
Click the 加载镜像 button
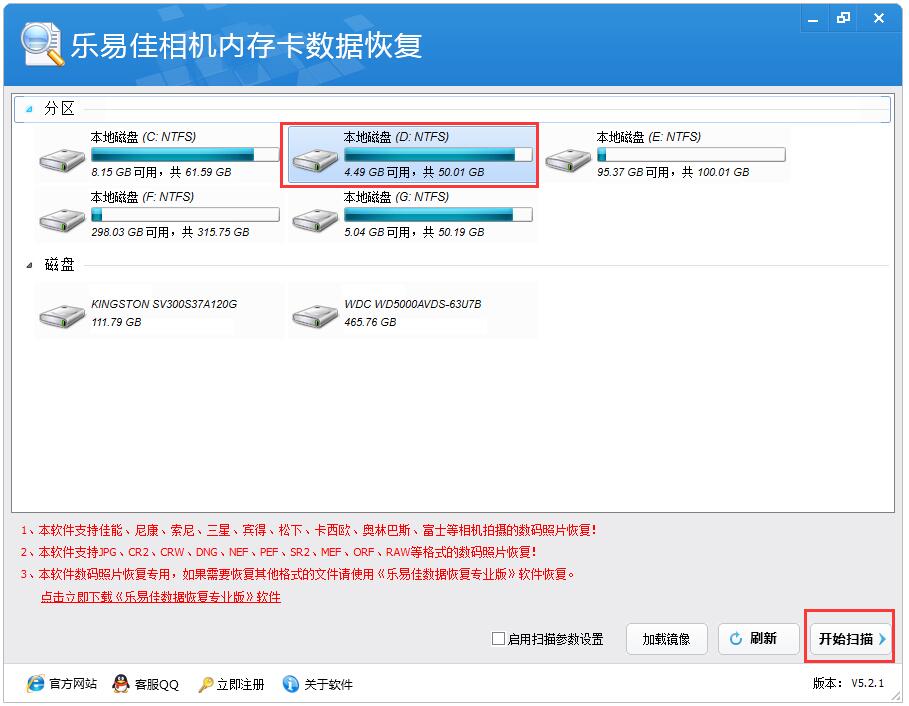click(667, 639)
